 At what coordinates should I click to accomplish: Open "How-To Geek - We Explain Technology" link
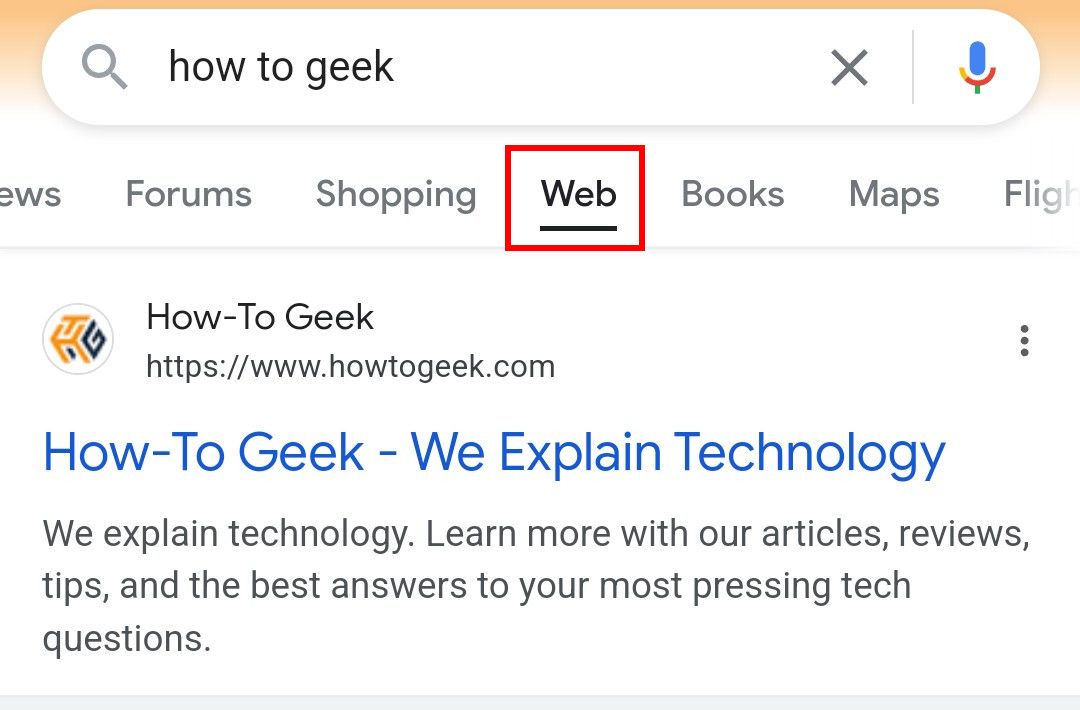[x=493, y=452]
